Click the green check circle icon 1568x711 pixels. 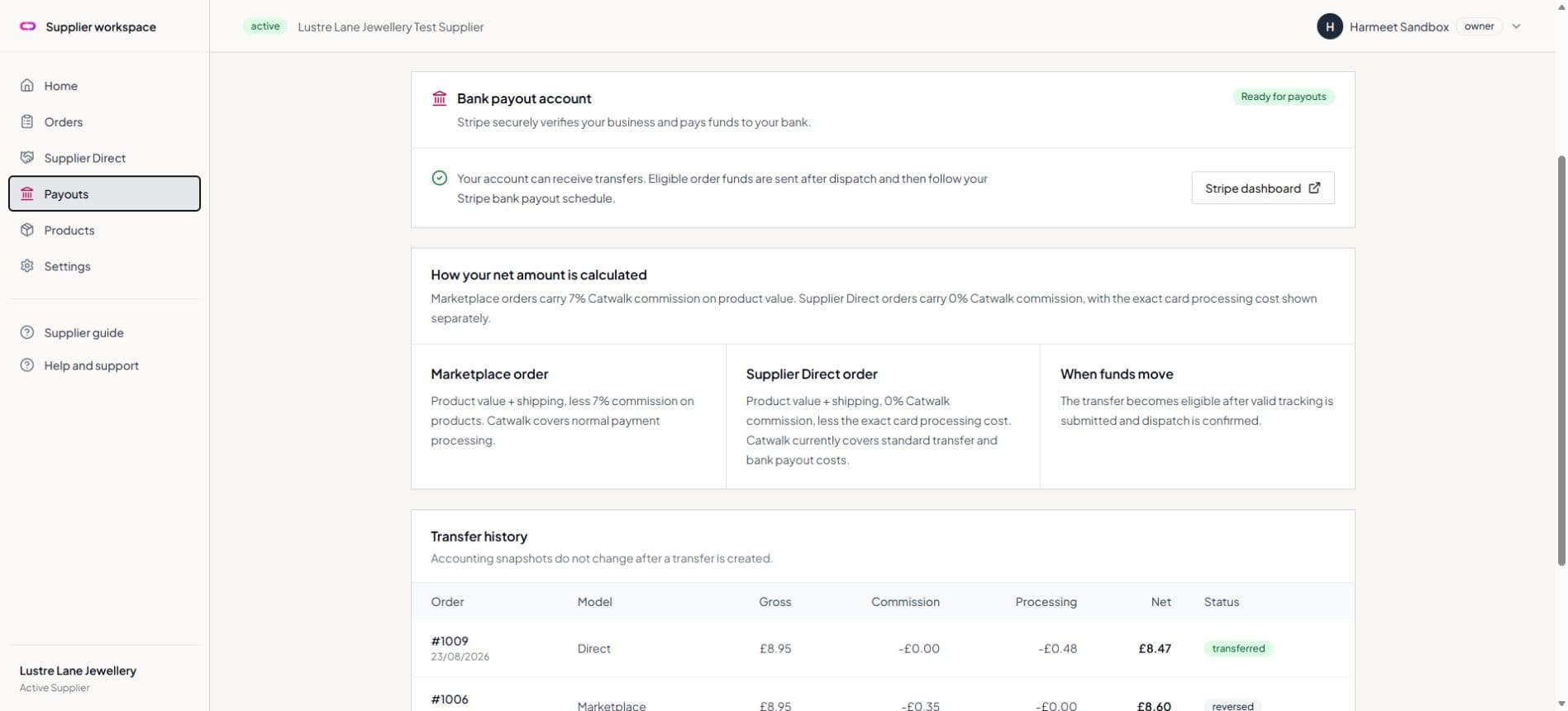440,178
